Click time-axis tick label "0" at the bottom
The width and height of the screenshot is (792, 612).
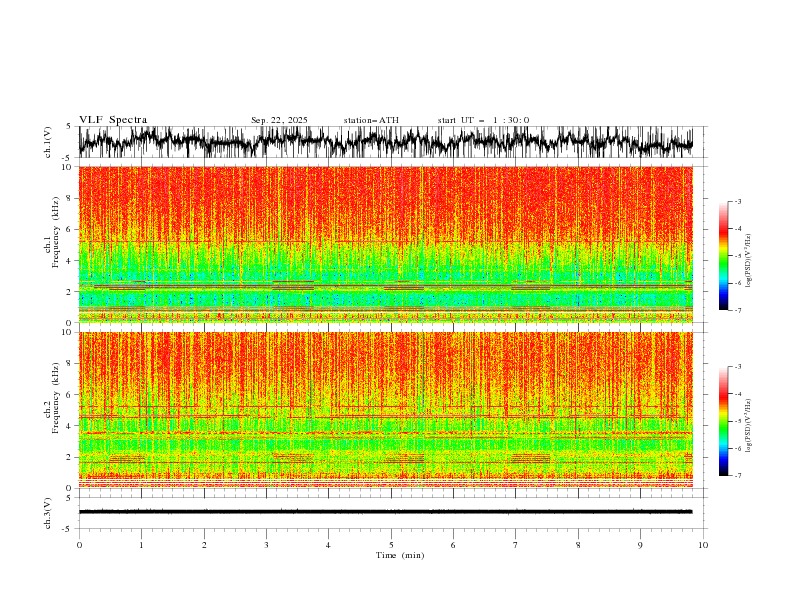coord(79,545)
